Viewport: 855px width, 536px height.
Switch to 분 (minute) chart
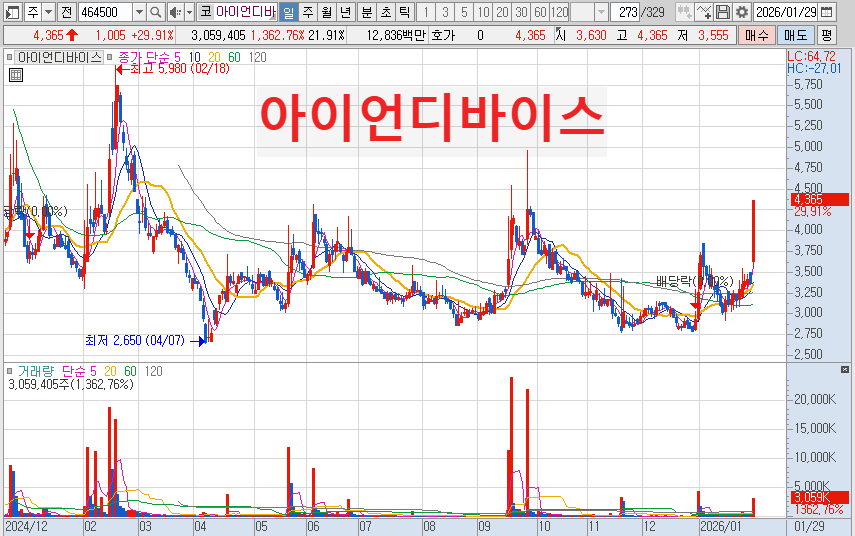pyautogui.click(x=367, y=11)
